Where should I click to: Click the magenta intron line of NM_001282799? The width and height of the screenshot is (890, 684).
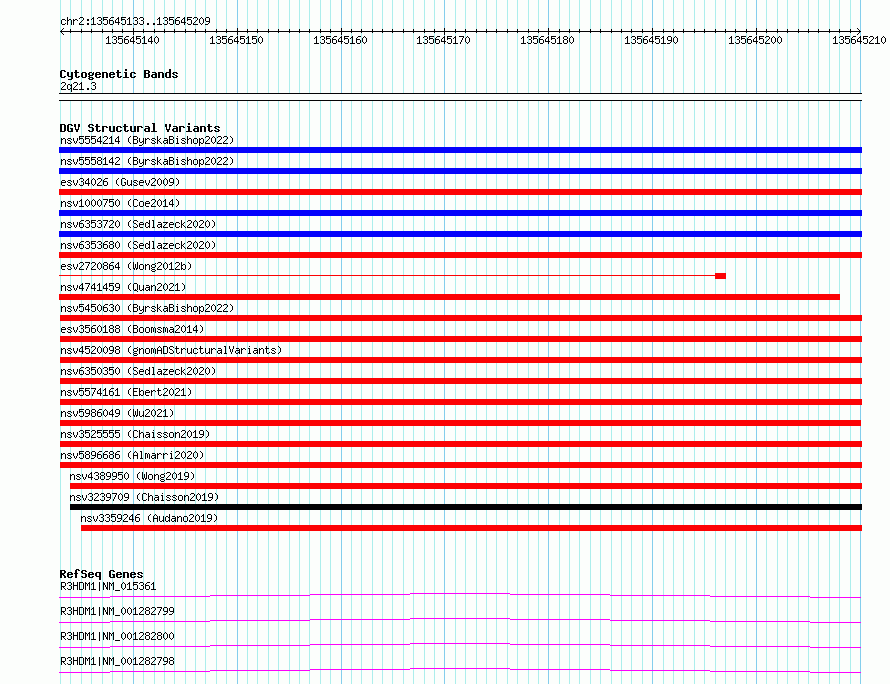460,619
